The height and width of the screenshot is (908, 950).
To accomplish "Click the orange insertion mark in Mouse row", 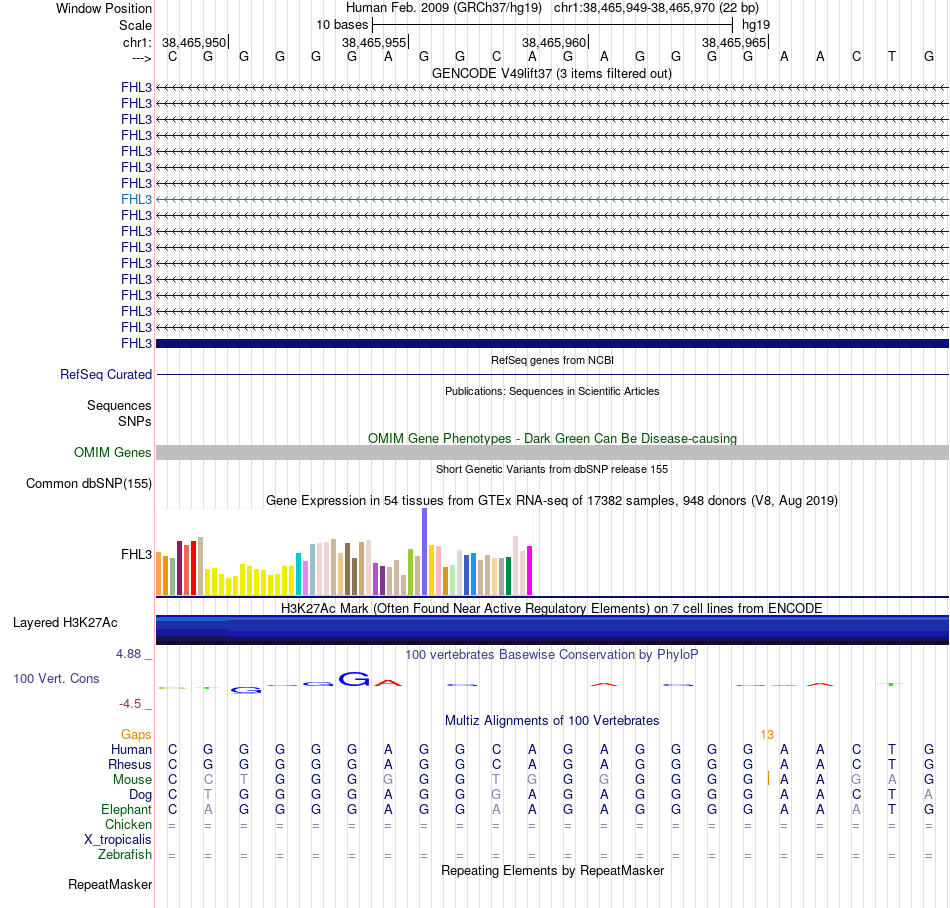I will point(768,778).
